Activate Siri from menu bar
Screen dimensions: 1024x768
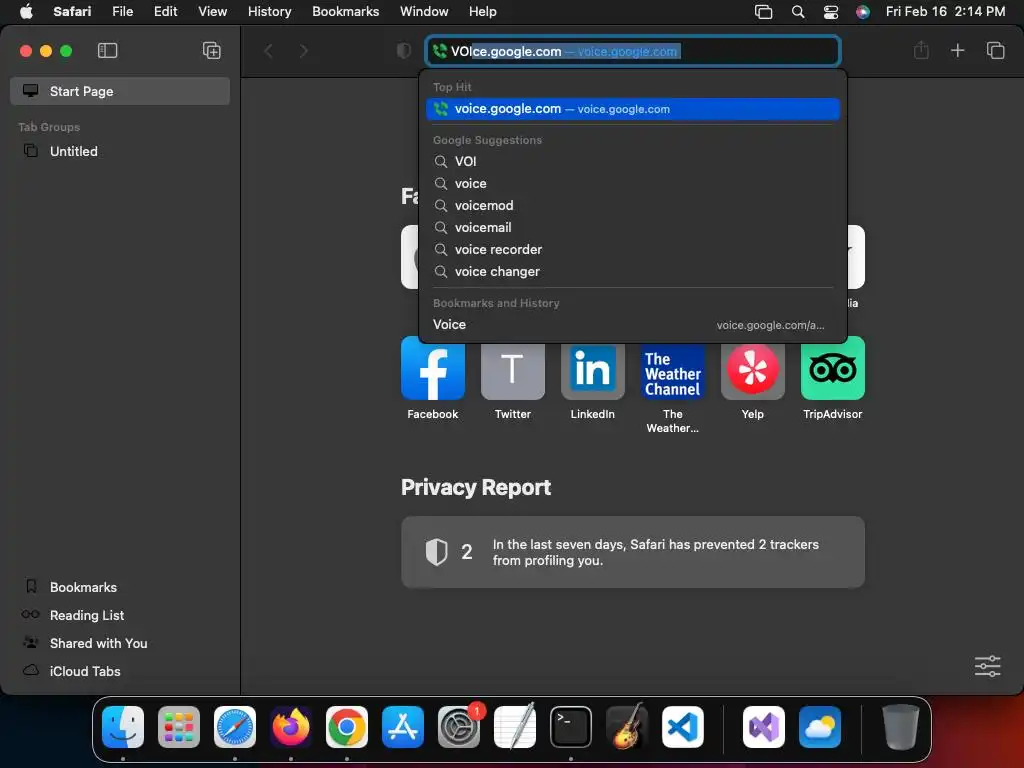[863, 12]
